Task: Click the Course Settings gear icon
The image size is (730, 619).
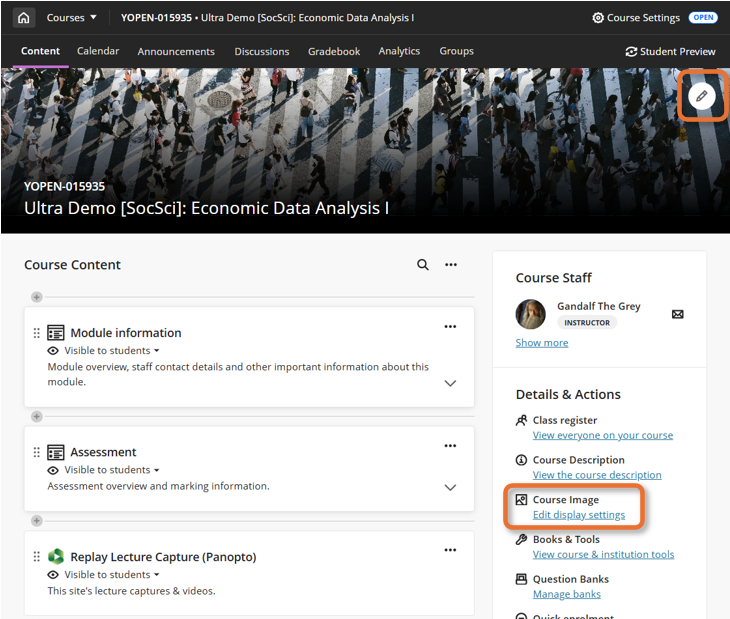Action: [x=598, y=18]
